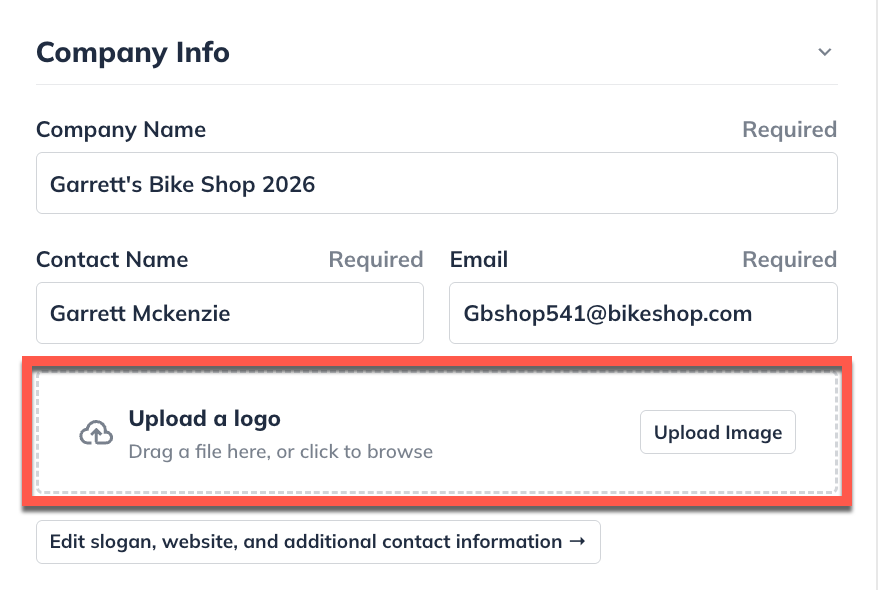Focus the Email input field
This screenshot has width=878, height=590.
click(x=642, y=313)
